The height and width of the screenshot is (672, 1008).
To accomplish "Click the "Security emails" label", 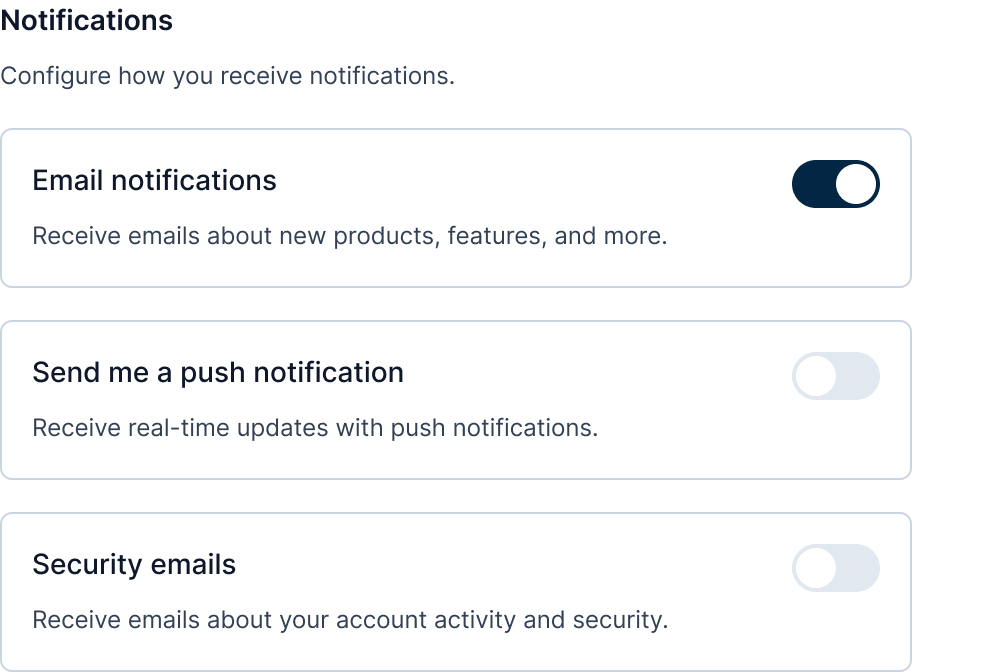I will (x=134, y=564).
